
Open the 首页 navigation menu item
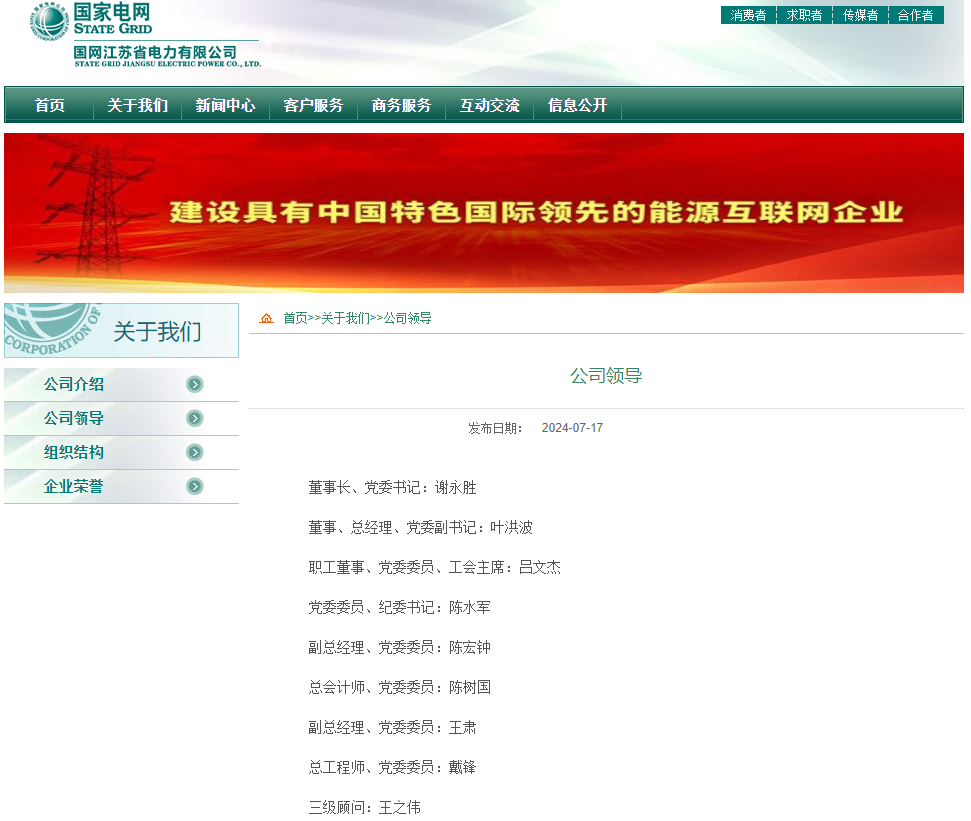pyautogui.click(x=50, y=105)
